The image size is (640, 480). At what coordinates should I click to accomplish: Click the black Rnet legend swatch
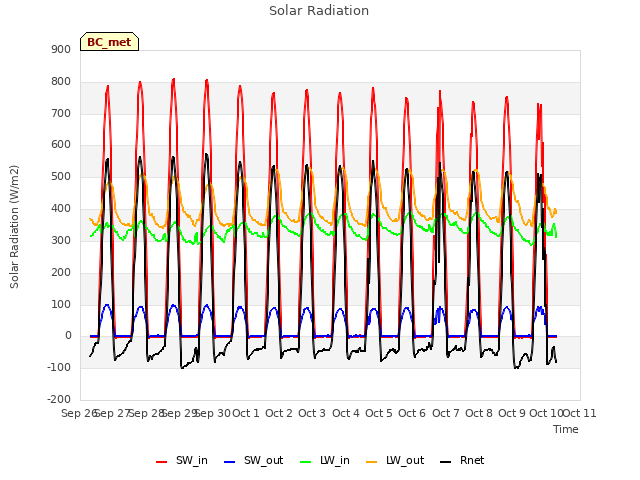[x=446, y=462]
